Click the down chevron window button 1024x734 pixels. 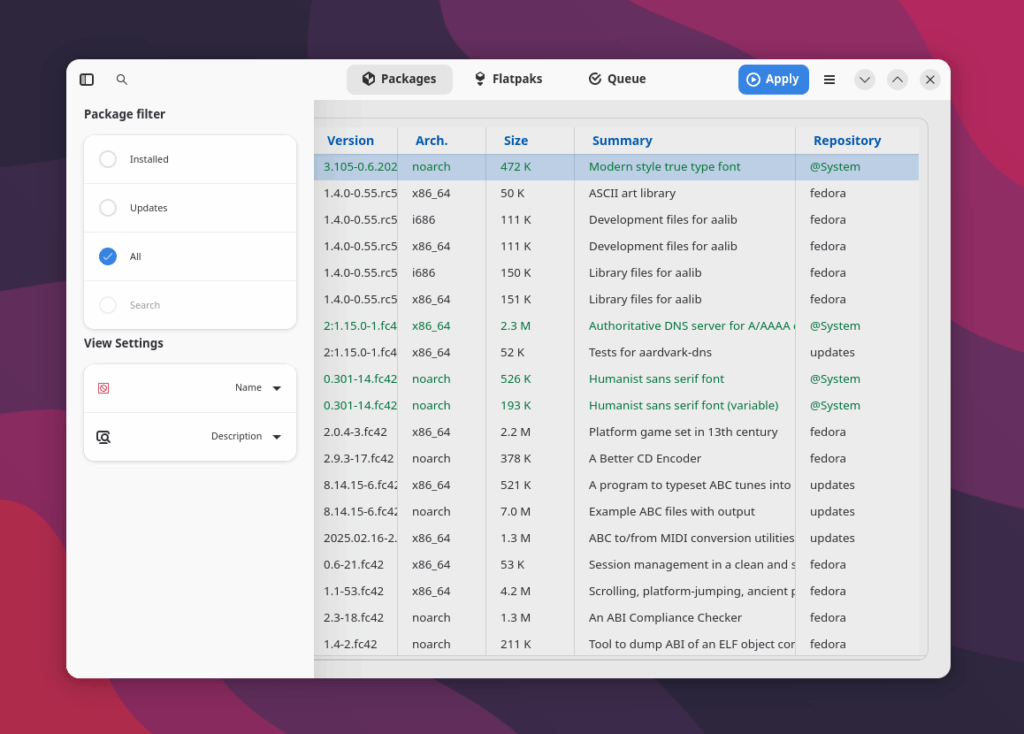click(x=865, y=79)
